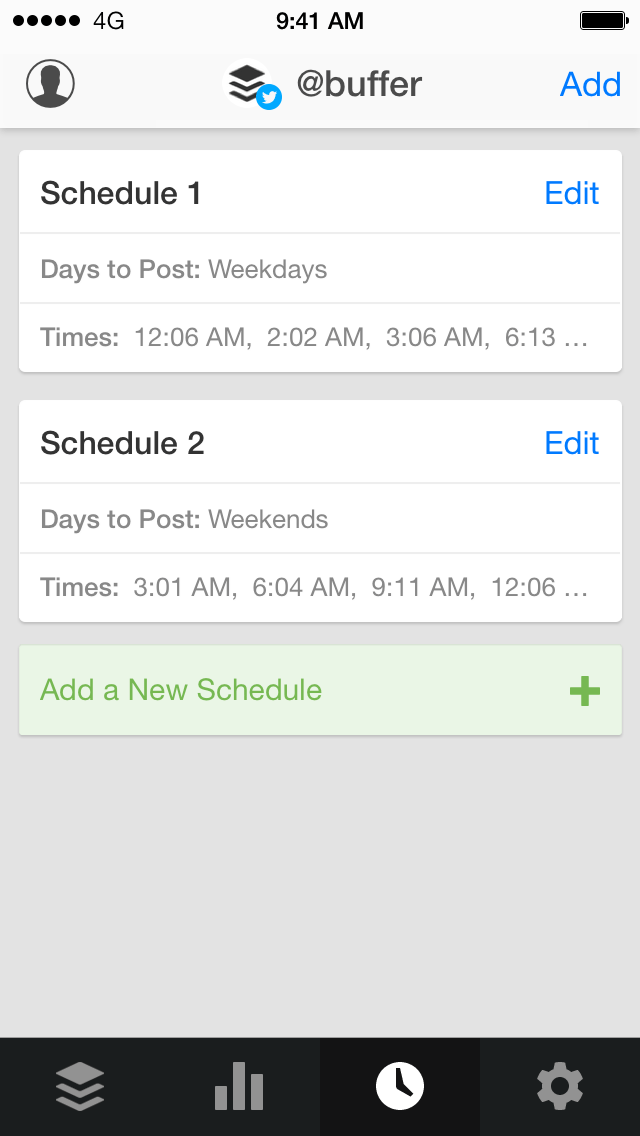Edit Schedule 2
The width and height of the screenshot is (640, 1136).
pos(571,443)
